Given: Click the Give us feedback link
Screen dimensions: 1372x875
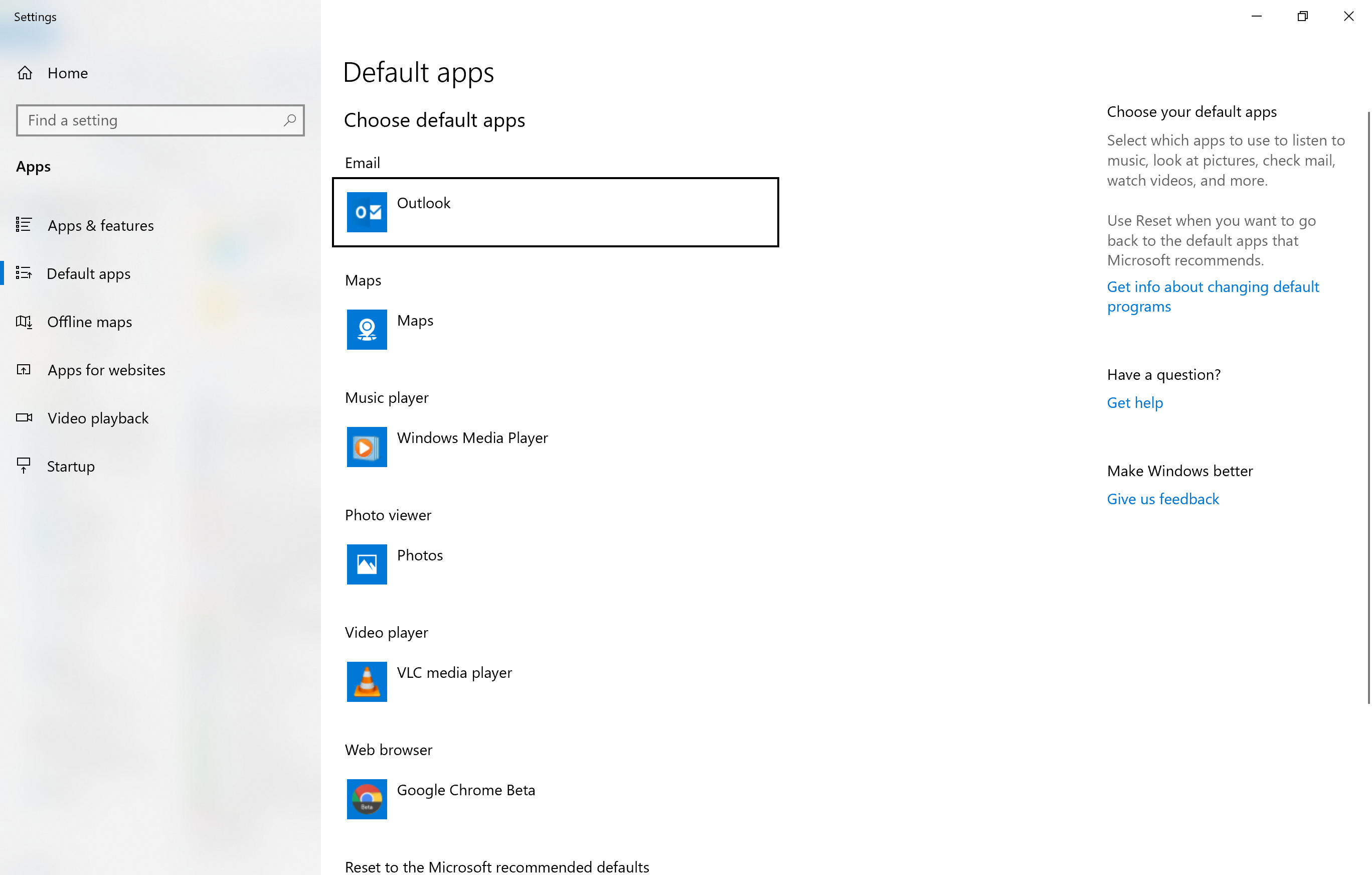Looking at the screenshot, I should click(1163, 499).
